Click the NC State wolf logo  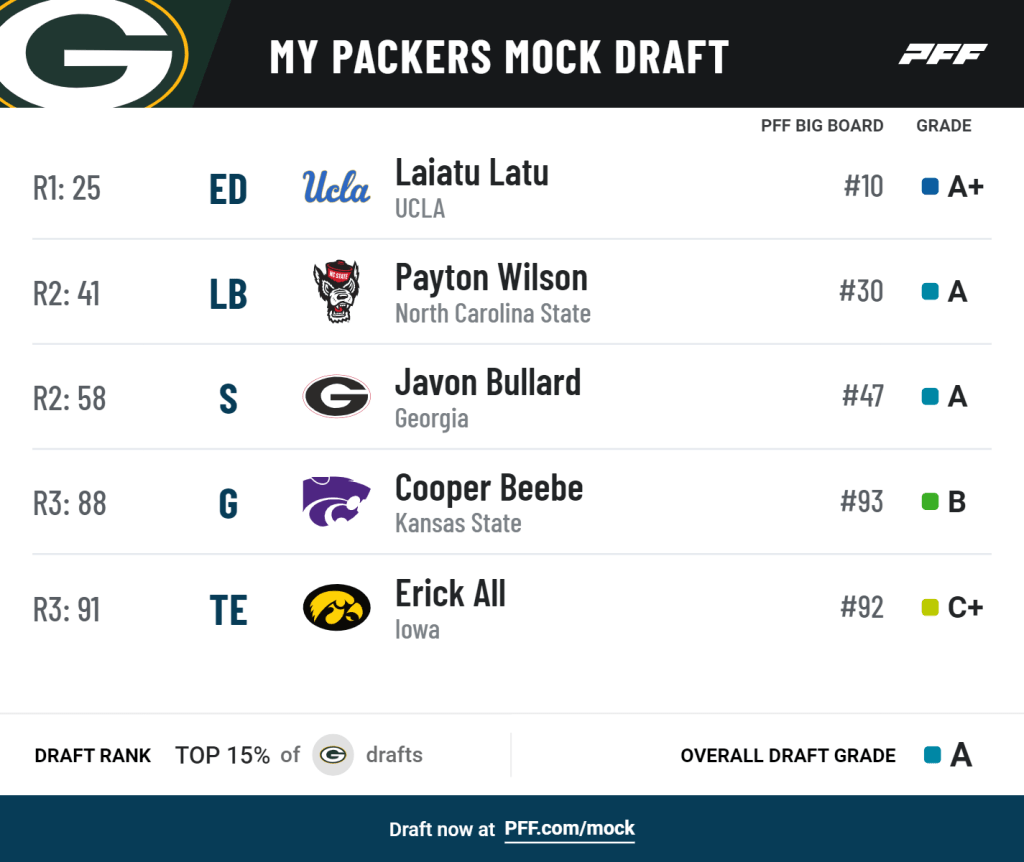[336, 292]
